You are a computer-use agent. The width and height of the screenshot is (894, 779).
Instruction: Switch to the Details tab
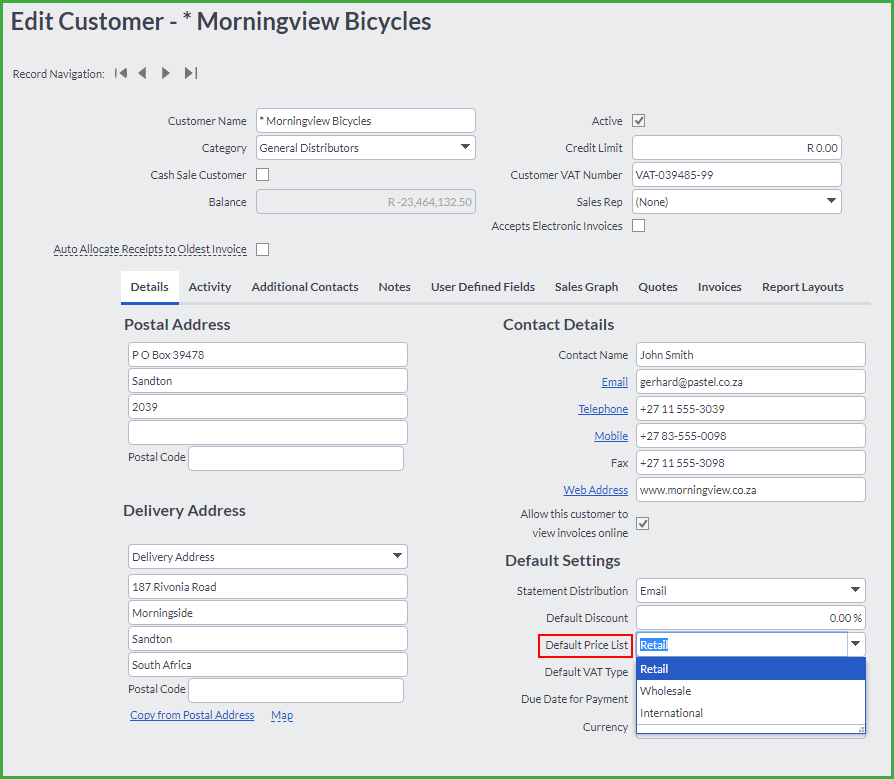click(x=149, y=287)
